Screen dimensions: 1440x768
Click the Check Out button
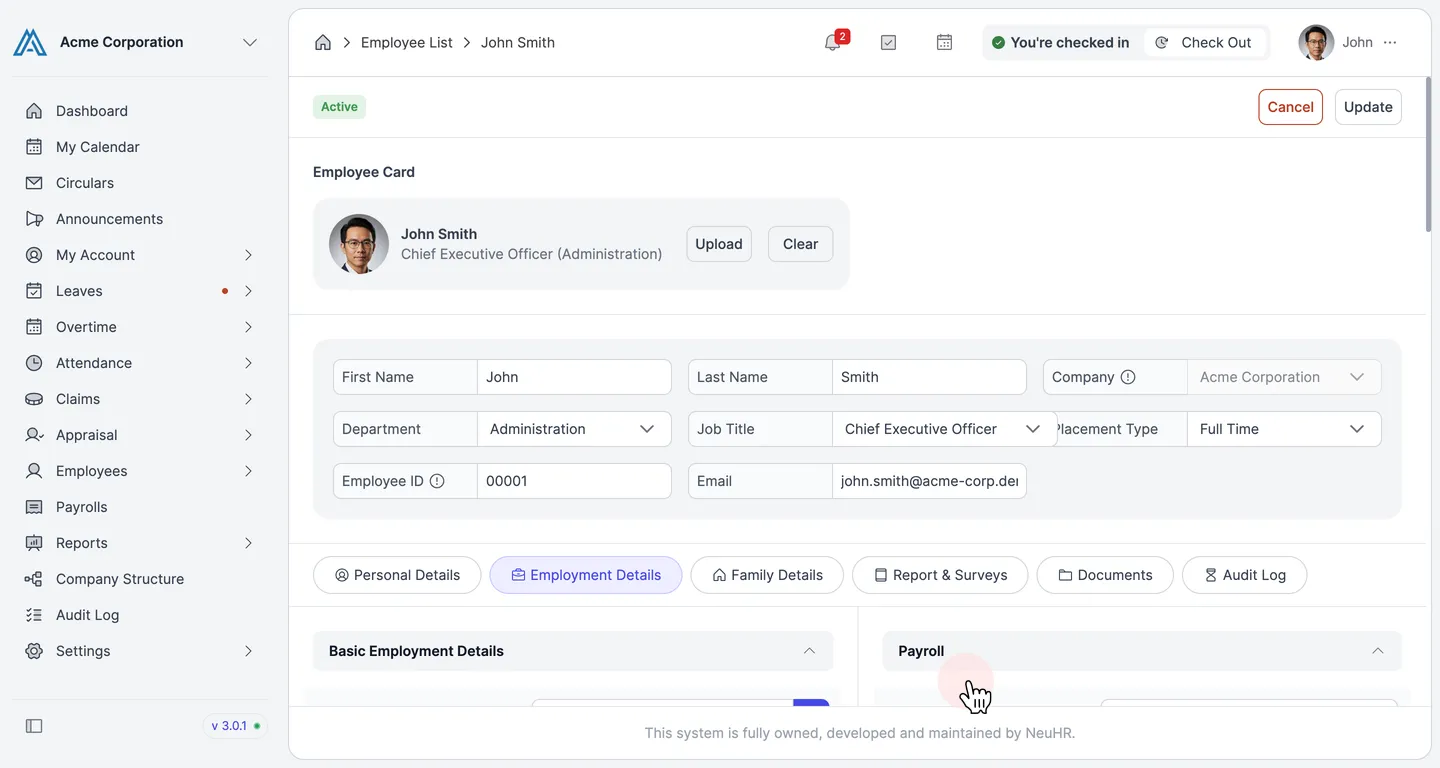pyautogui.click(x=1205, y=42)
